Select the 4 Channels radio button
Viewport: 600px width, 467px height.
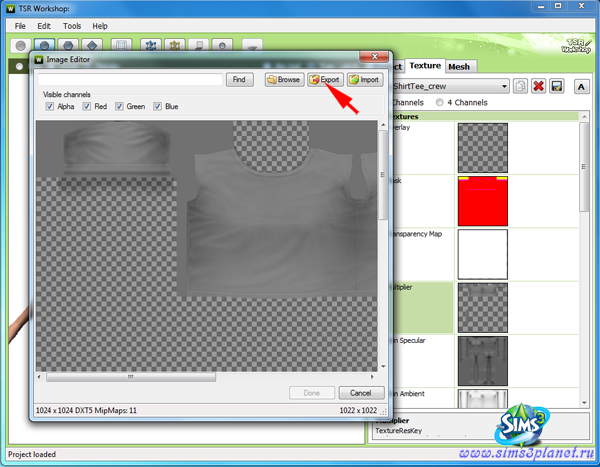pos(440,102)
